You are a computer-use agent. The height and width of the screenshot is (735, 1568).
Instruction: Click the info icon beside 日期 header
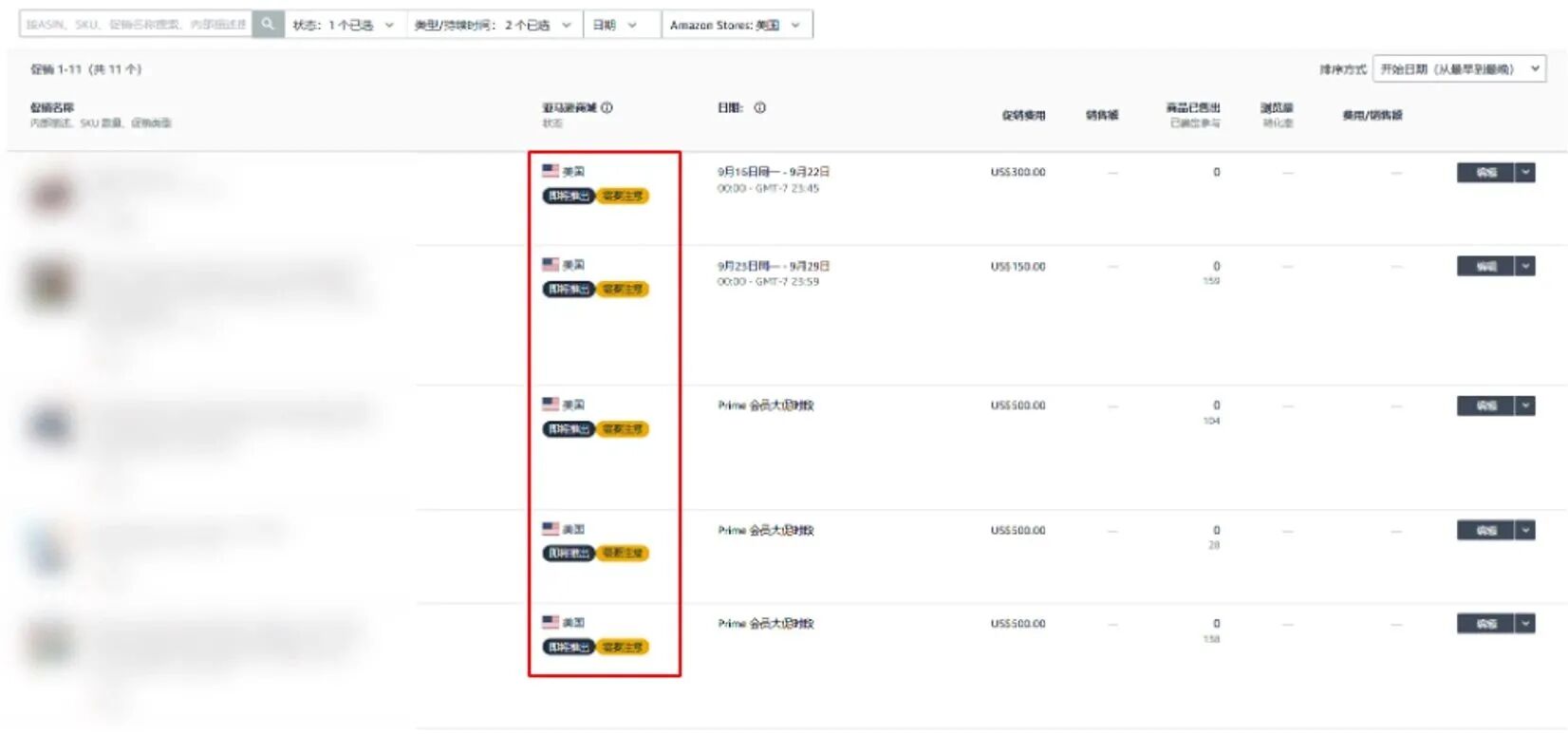click(x=759, y=107)
